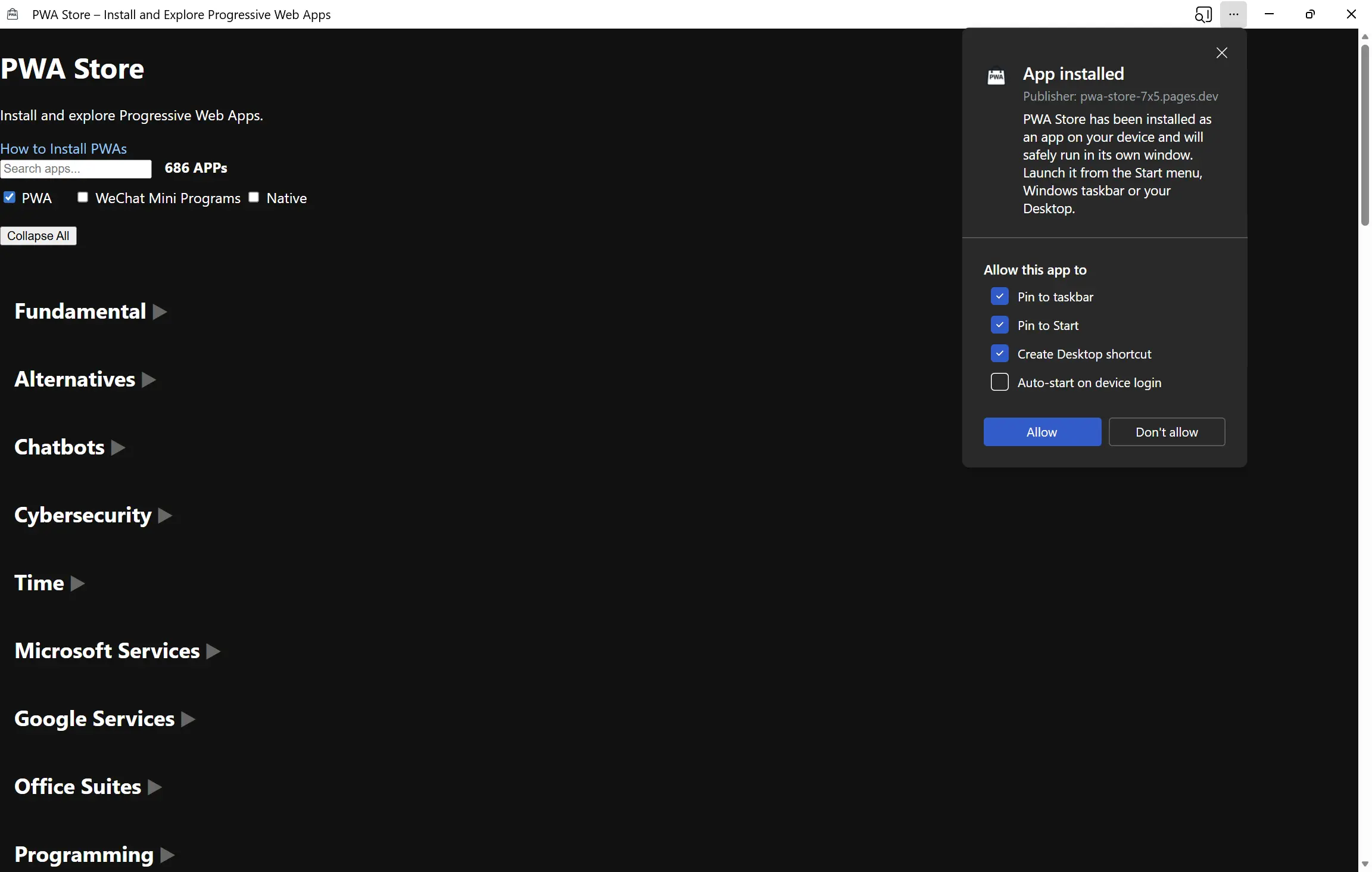Uncheck Create Desktop shortcut
1372x872 pixels.
pyautogui.click(x=999, y=353)
